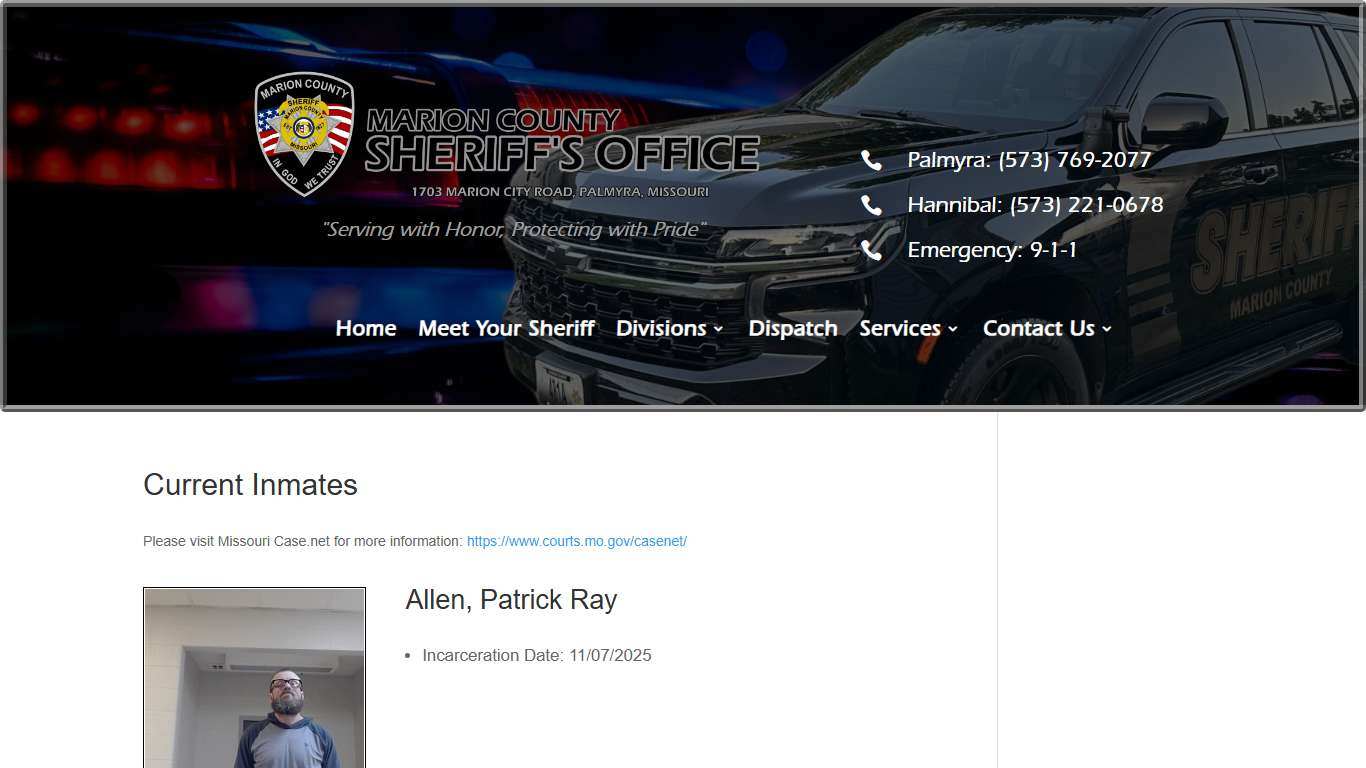Open the Meet Your Sheriff page
Viewport: 1366px width, 768px height.
[506, 328]
